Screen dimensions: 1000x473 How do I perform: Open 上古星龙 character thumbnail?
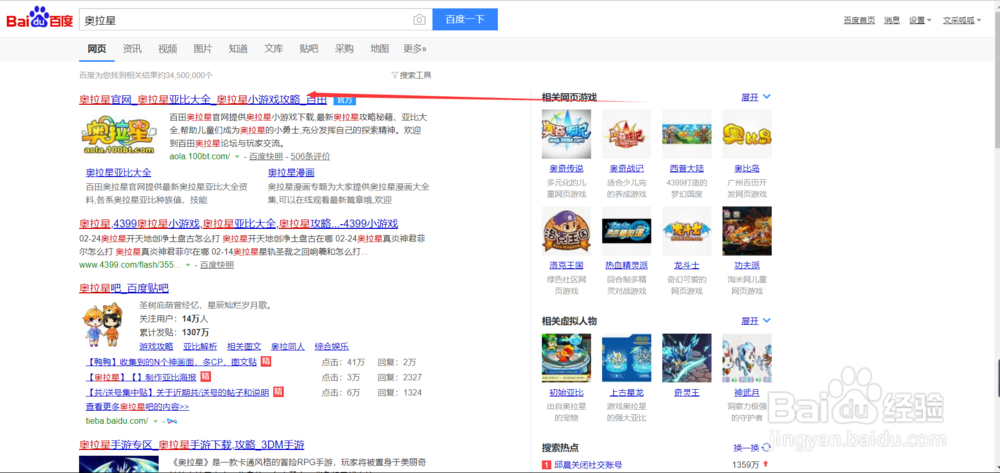pos(626,358)
